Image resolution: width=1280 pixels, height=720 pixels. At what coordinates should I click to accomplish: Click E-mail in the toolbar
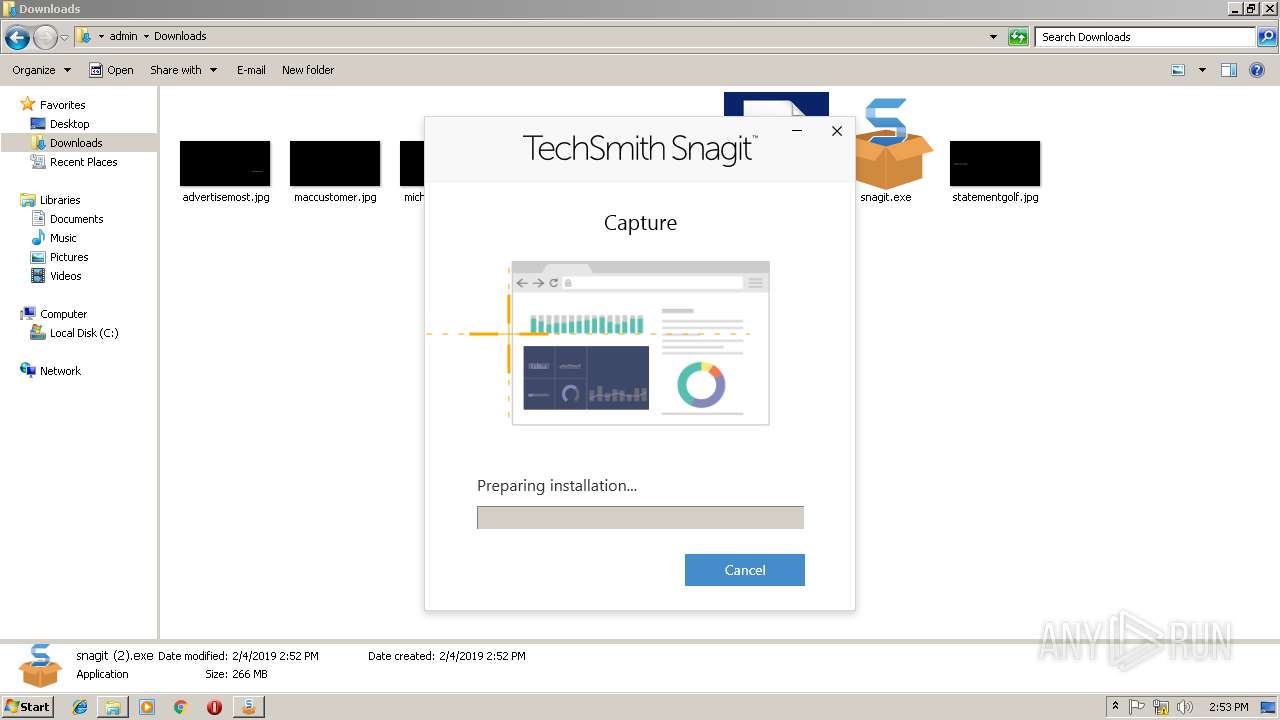(251, 70)
